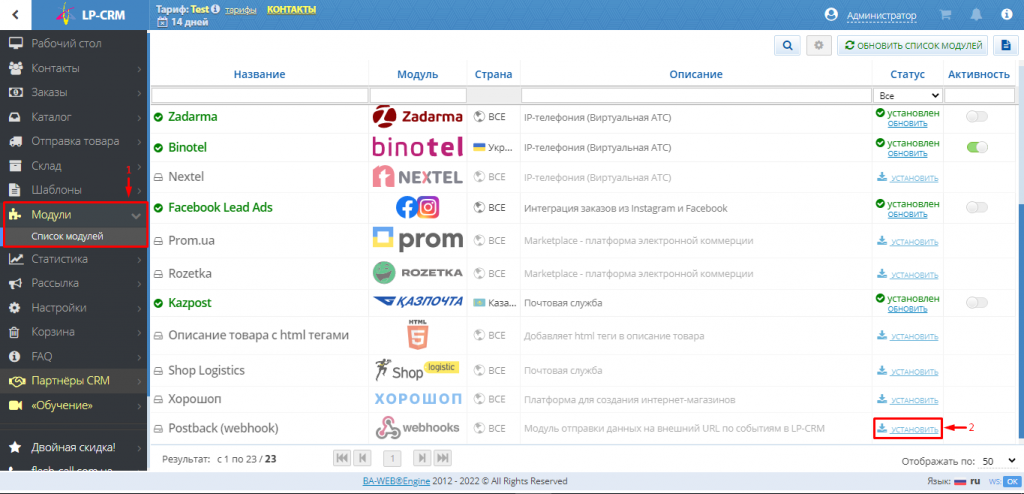Viewport: 1024px width, 494px height.
Task: Open the magnifier search button in toolbar
Action: pos(788,46)
